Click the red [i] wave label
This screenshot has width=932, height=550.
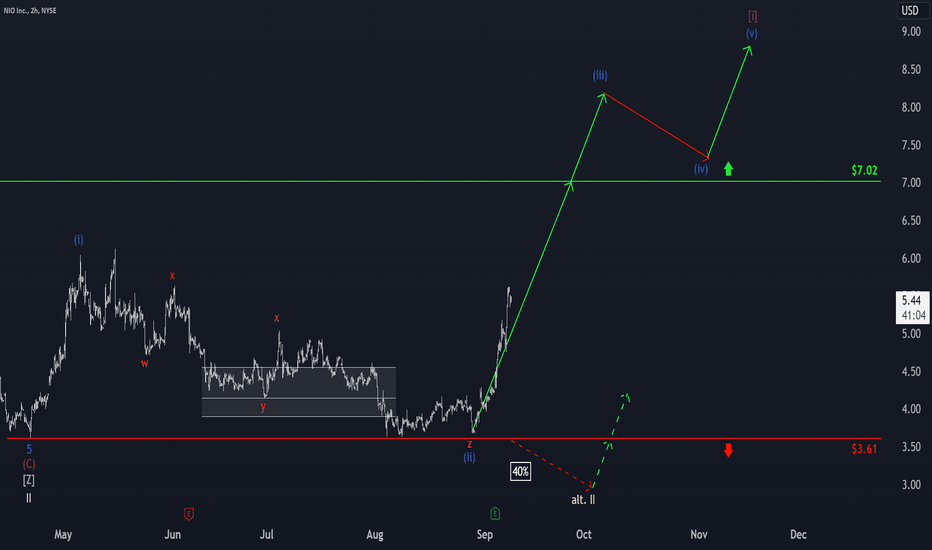(x=752, y=16)
